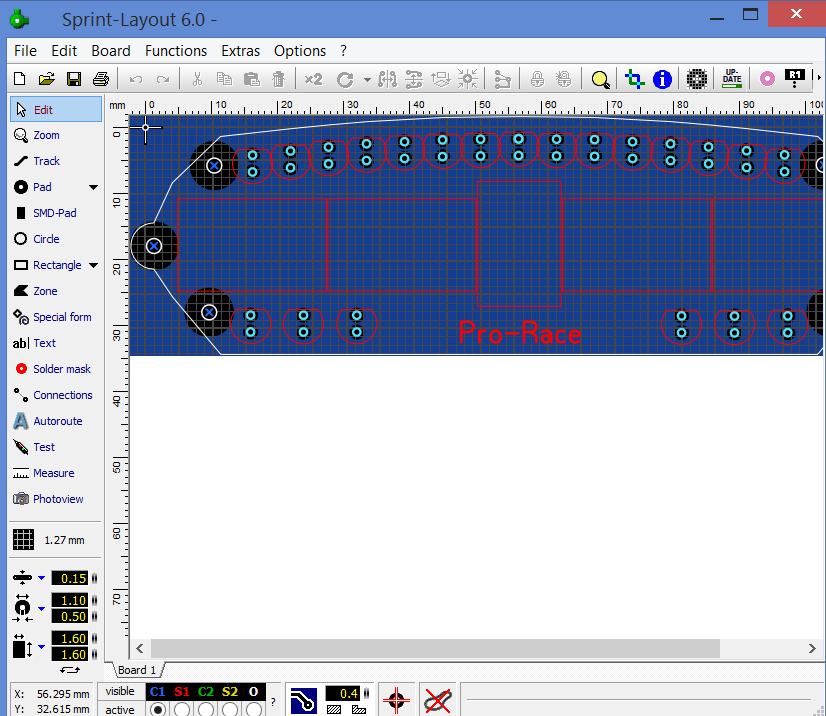Open the track width presets dropdown
826x716 pixels.
41,578
